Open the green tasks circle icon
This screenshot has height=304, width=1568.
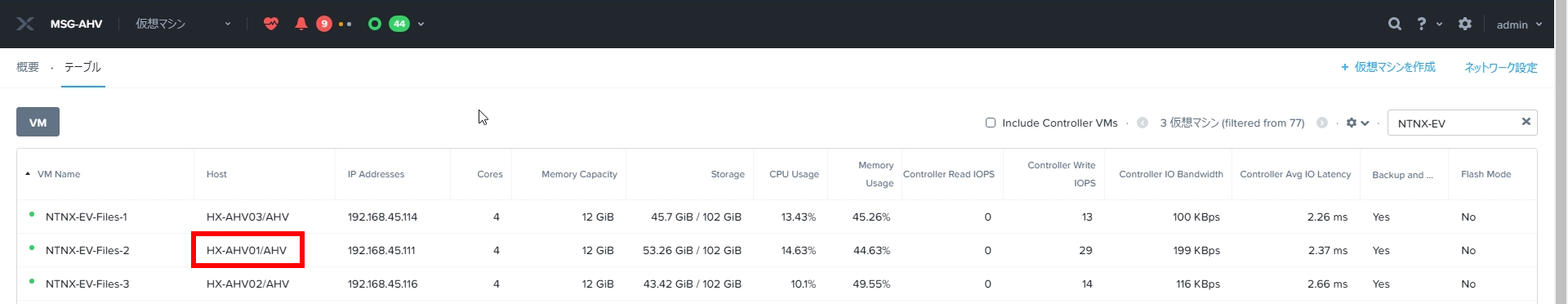coord(375,24)
